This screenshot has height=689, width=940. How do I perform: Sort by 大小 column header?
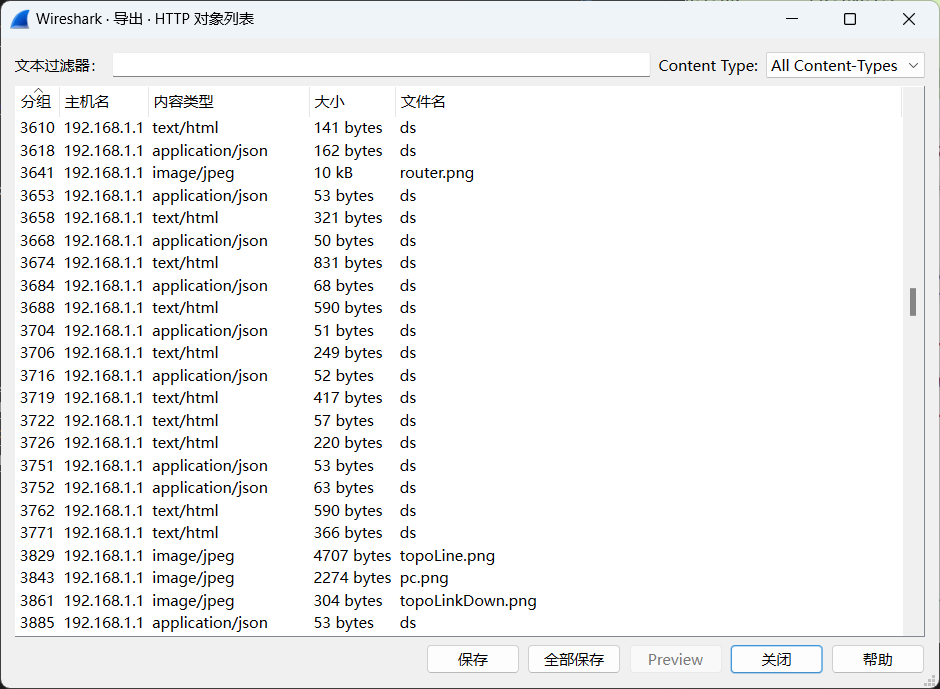[x=329, y=102]
